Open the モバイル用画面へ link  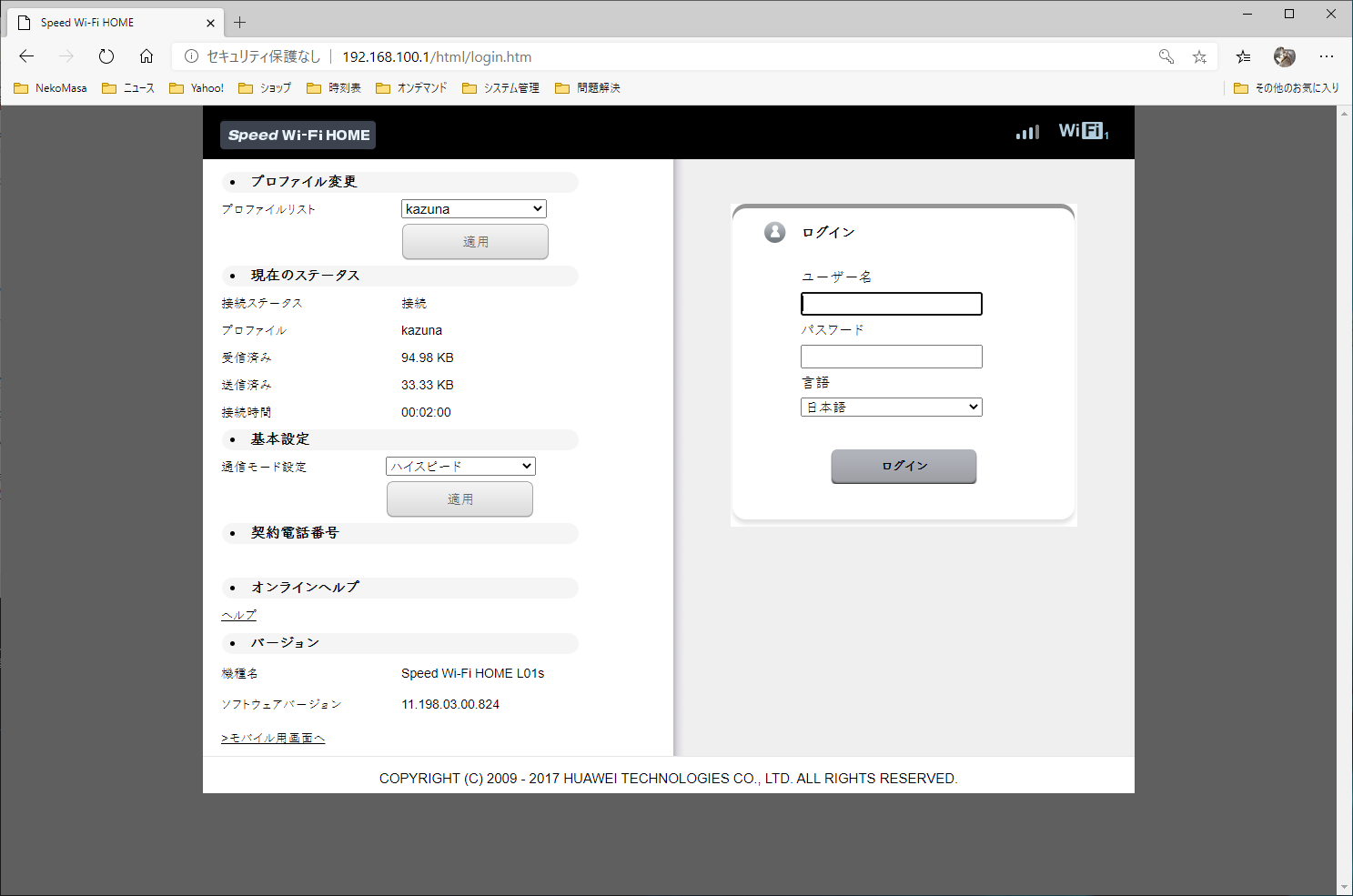[273, 738]
